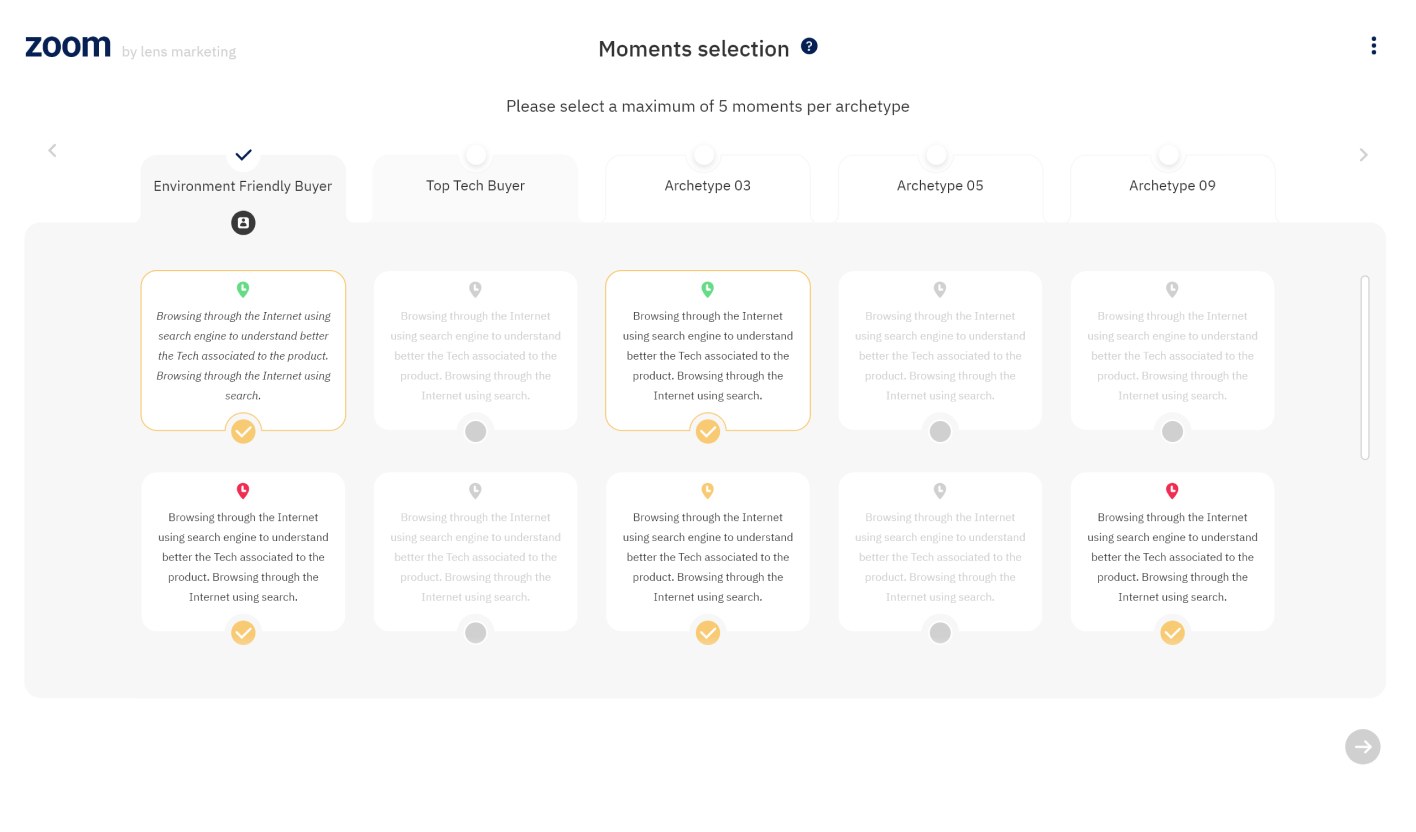The image size is (1416, 832).
Task: Open the Archetype 03 tab
Action: [x=707, y=186]
